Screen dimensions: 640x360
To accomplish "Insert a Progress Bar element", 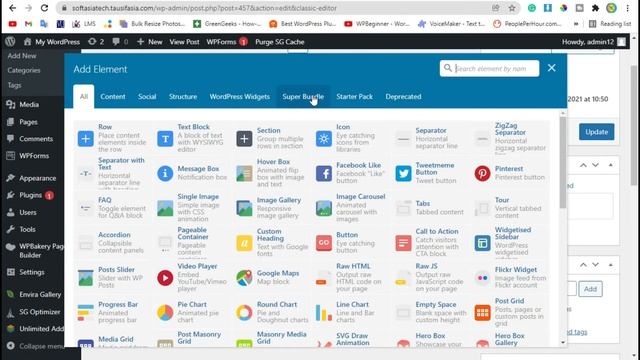I will pos(112,312).
